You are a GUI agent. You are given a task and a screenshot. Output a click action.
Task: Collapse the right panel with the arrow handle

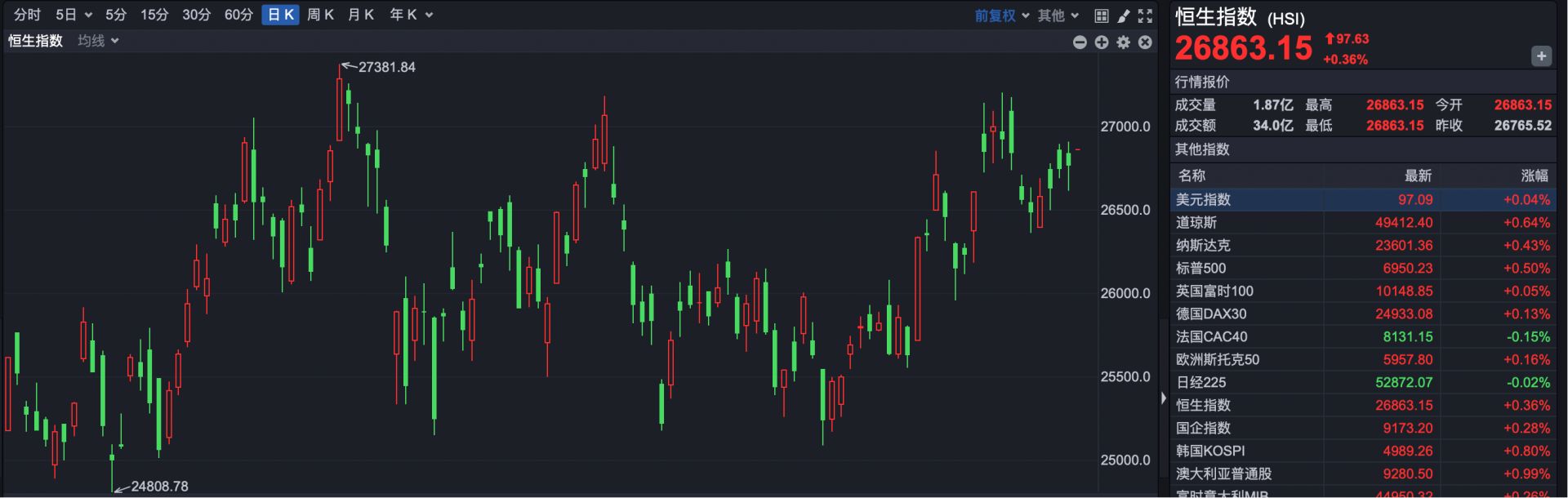1163,398
